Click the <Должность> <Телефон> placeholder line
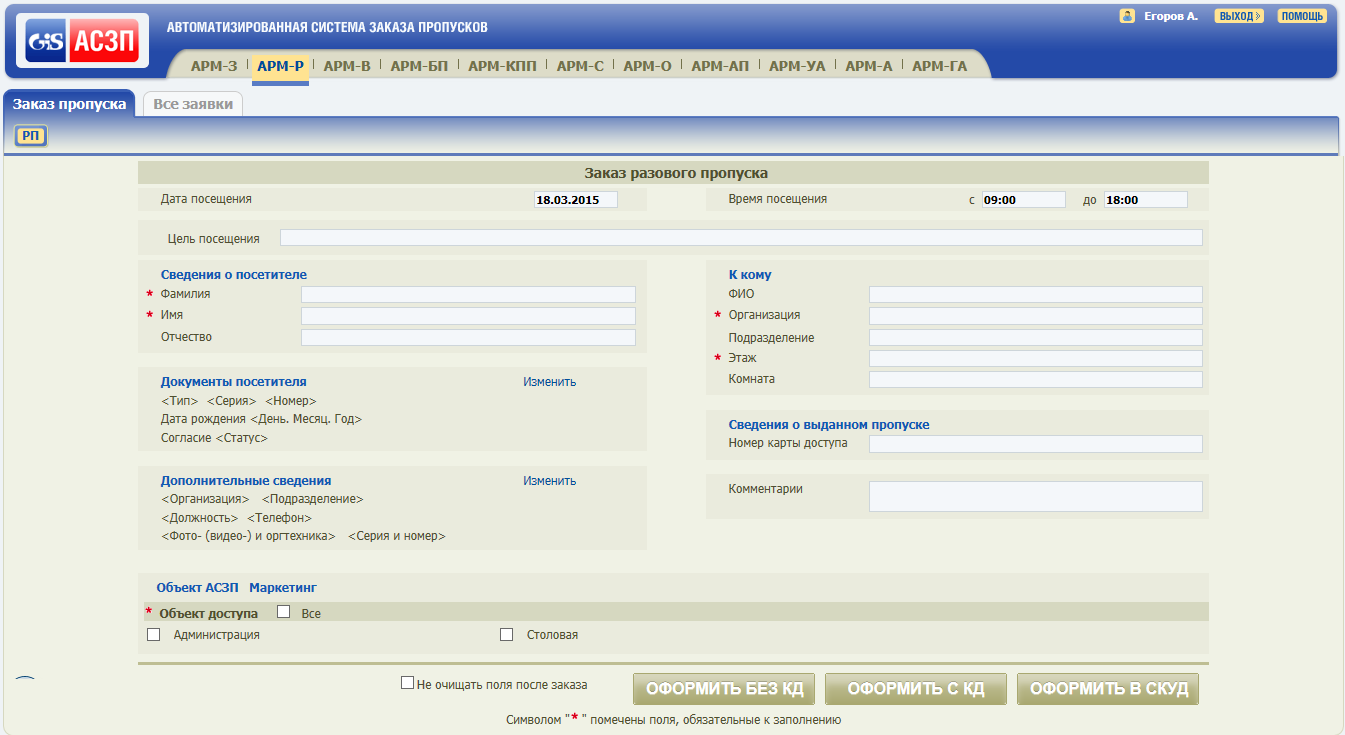This screenshot has width=1345, height=735. point(236,518)
